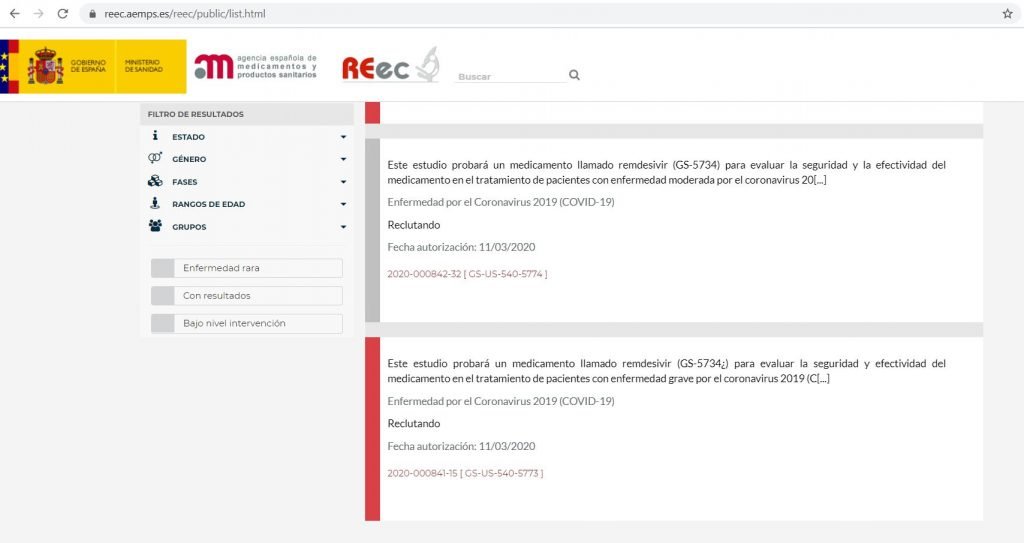This screenshot has width=1024, height=543.
Task: Enable the Con resultados filter
Action: (x=246, y=296)
